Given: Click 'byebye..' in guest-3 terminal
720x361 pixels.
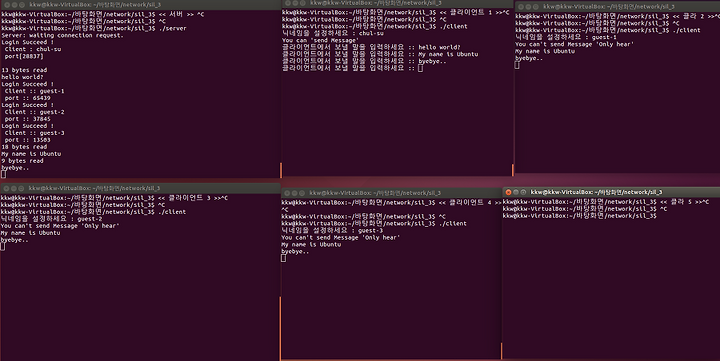Looking at the screenshot, I should [295, 252].
